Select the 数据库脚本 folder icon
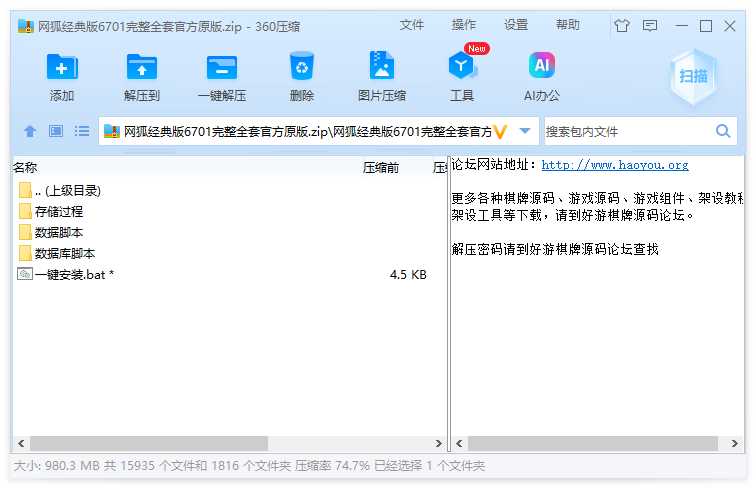 [x=25, y=253]
